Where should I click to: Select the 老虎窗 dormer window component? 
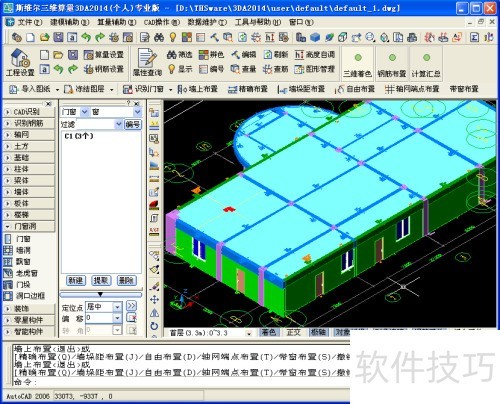(21, 273)
